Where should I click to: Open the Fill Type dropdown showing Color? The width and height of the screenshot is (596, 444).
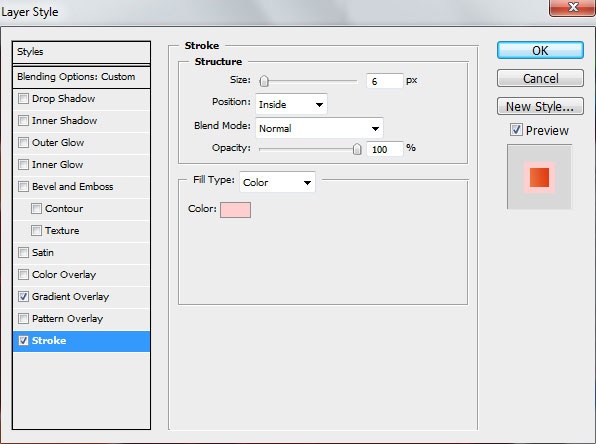[277, 182]
